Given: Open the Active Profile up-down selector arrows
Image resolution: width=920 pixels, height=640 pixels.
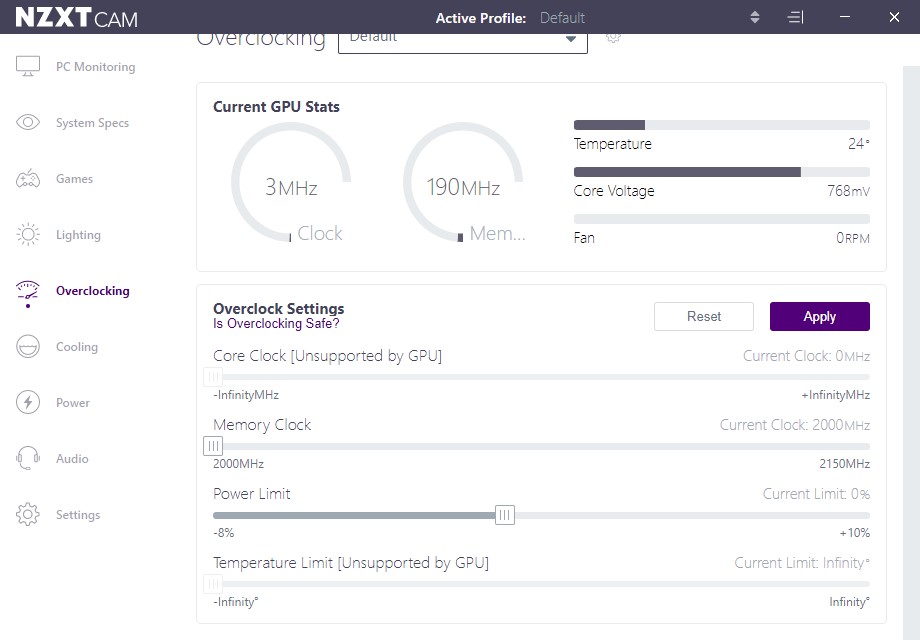Looking at the screenshot, I should [x=755, y=18].
